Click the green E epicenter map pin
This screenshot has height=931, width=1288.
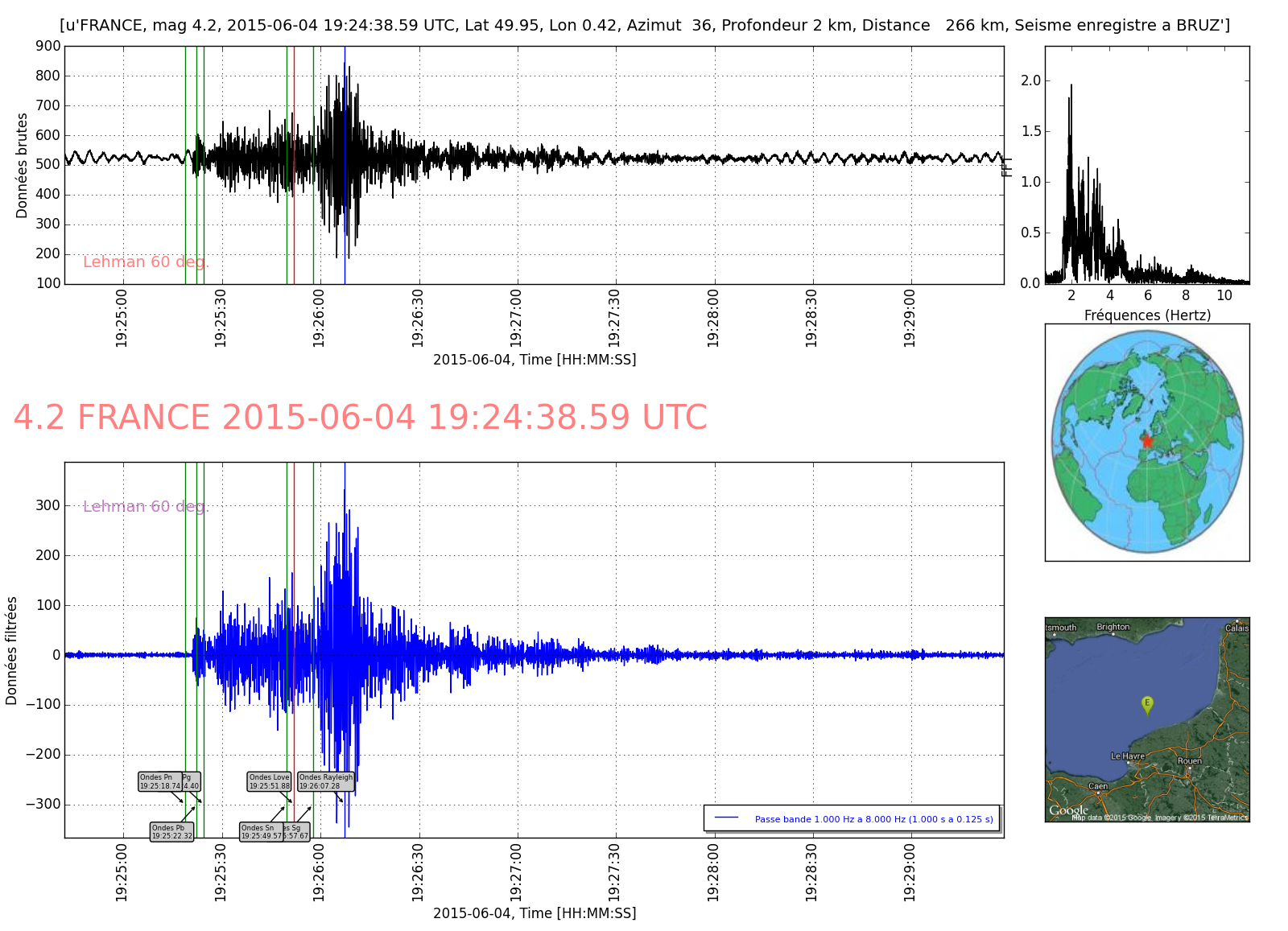pyautogui.click(x=1146, y=704)
